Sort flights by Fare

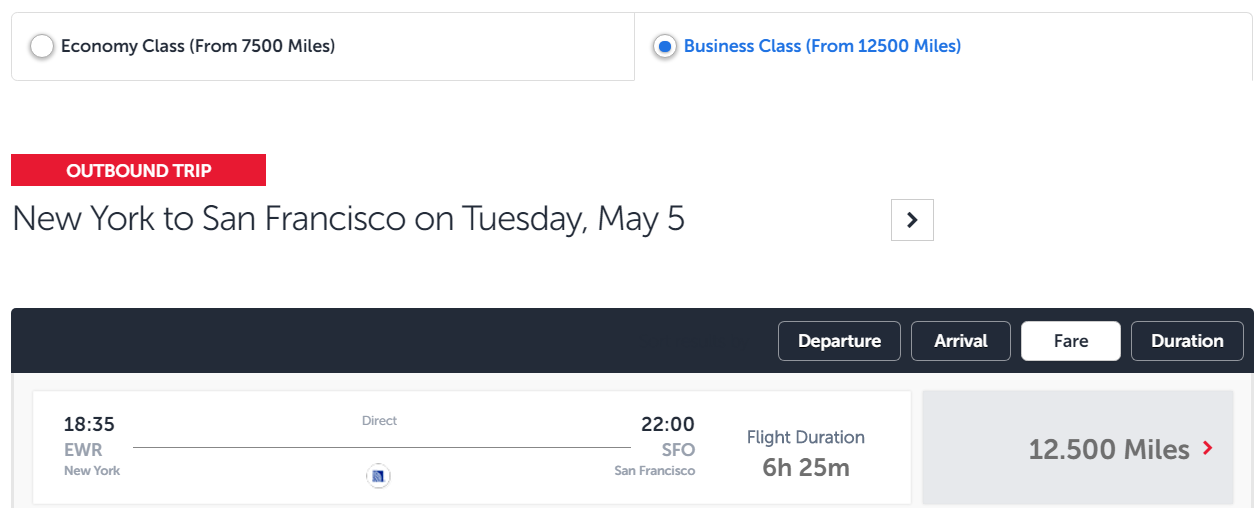[1070, 341]
